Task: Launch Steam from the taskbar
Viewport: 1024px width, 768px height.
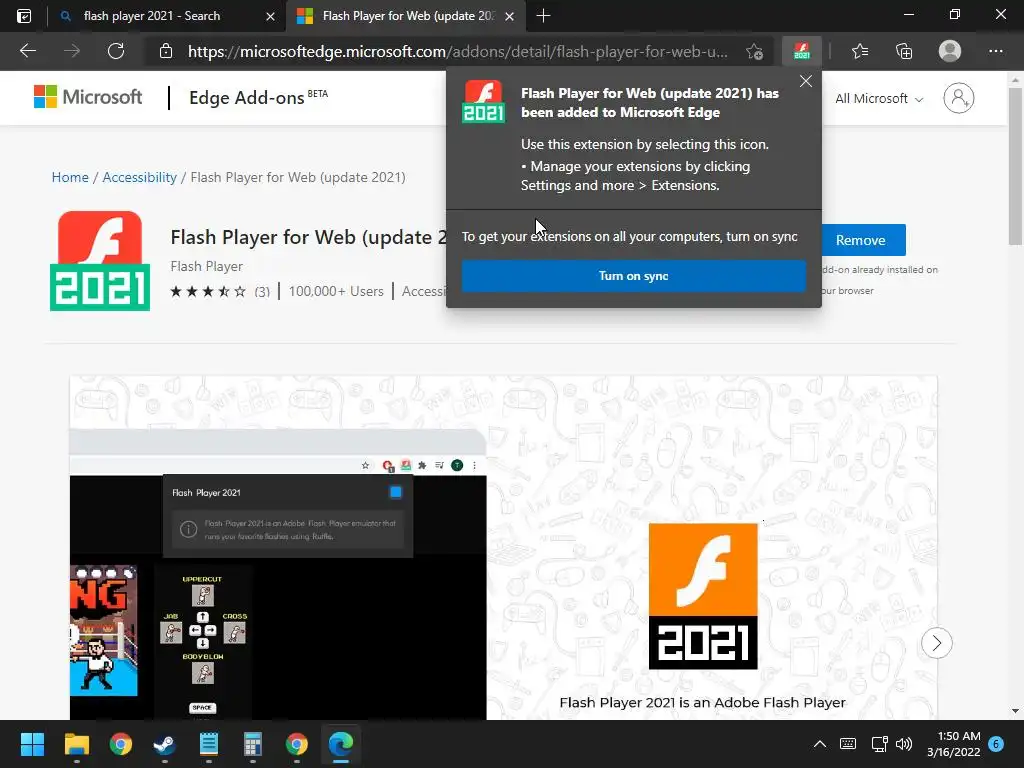Action: point(164,744)
